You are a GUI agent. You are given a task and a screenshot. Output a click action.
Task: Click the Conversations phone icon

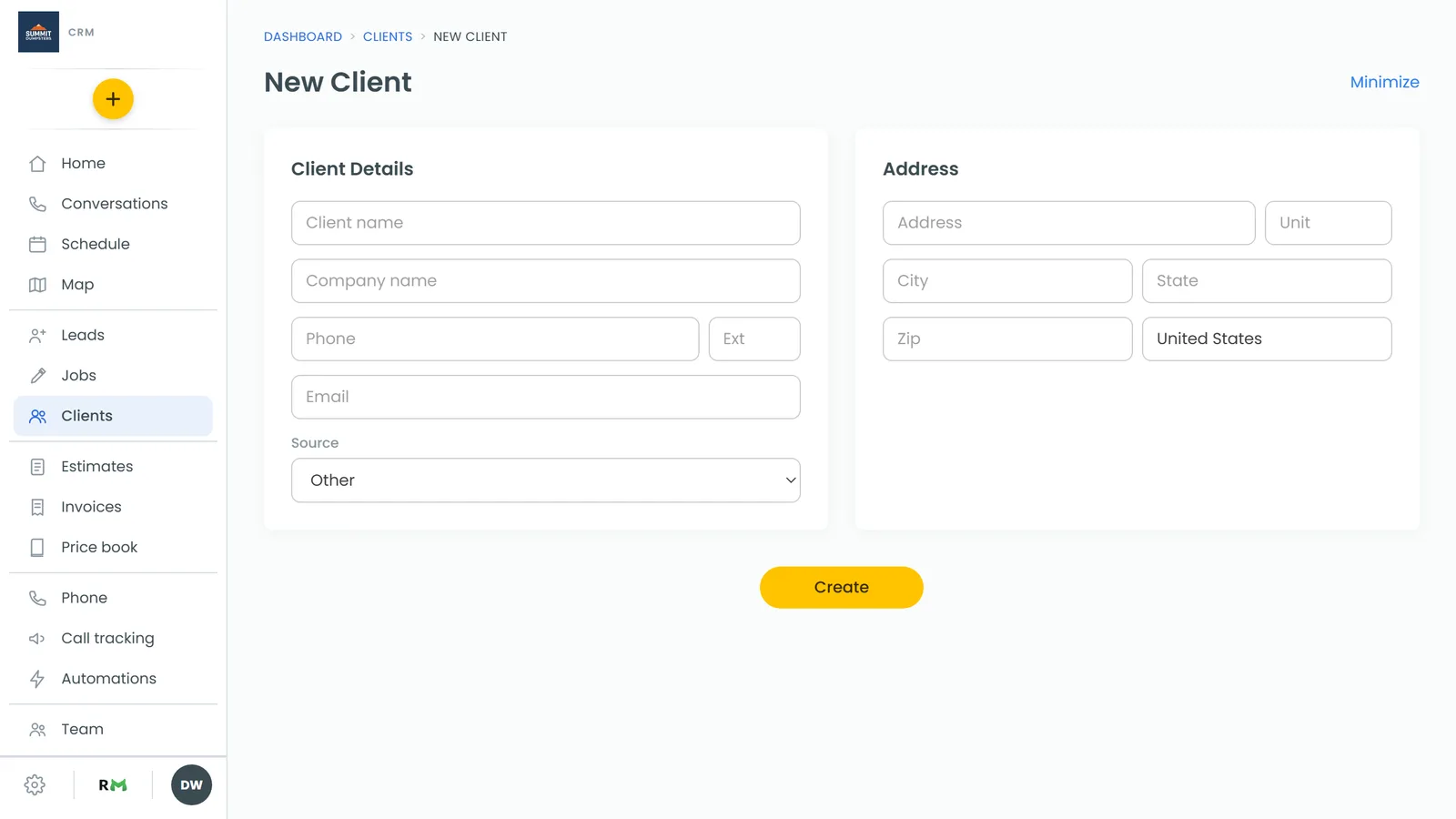tap(37, 204)
